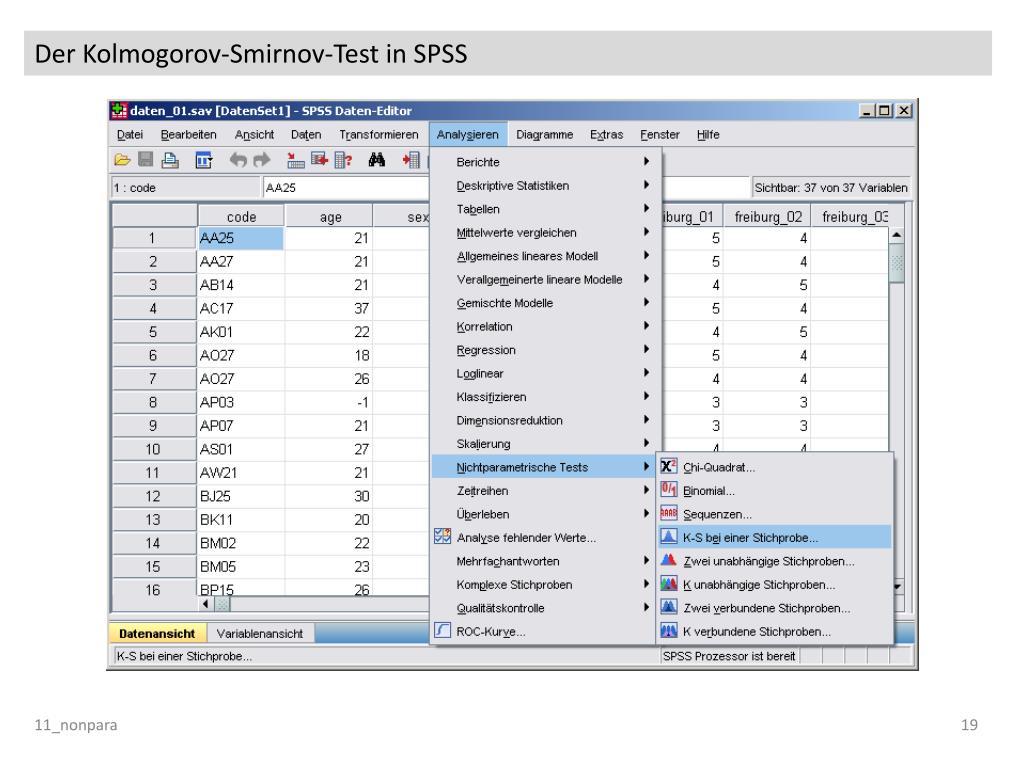
Task: Select the Nichtparametrische Tests menu entry
Action: click(545, 467)
